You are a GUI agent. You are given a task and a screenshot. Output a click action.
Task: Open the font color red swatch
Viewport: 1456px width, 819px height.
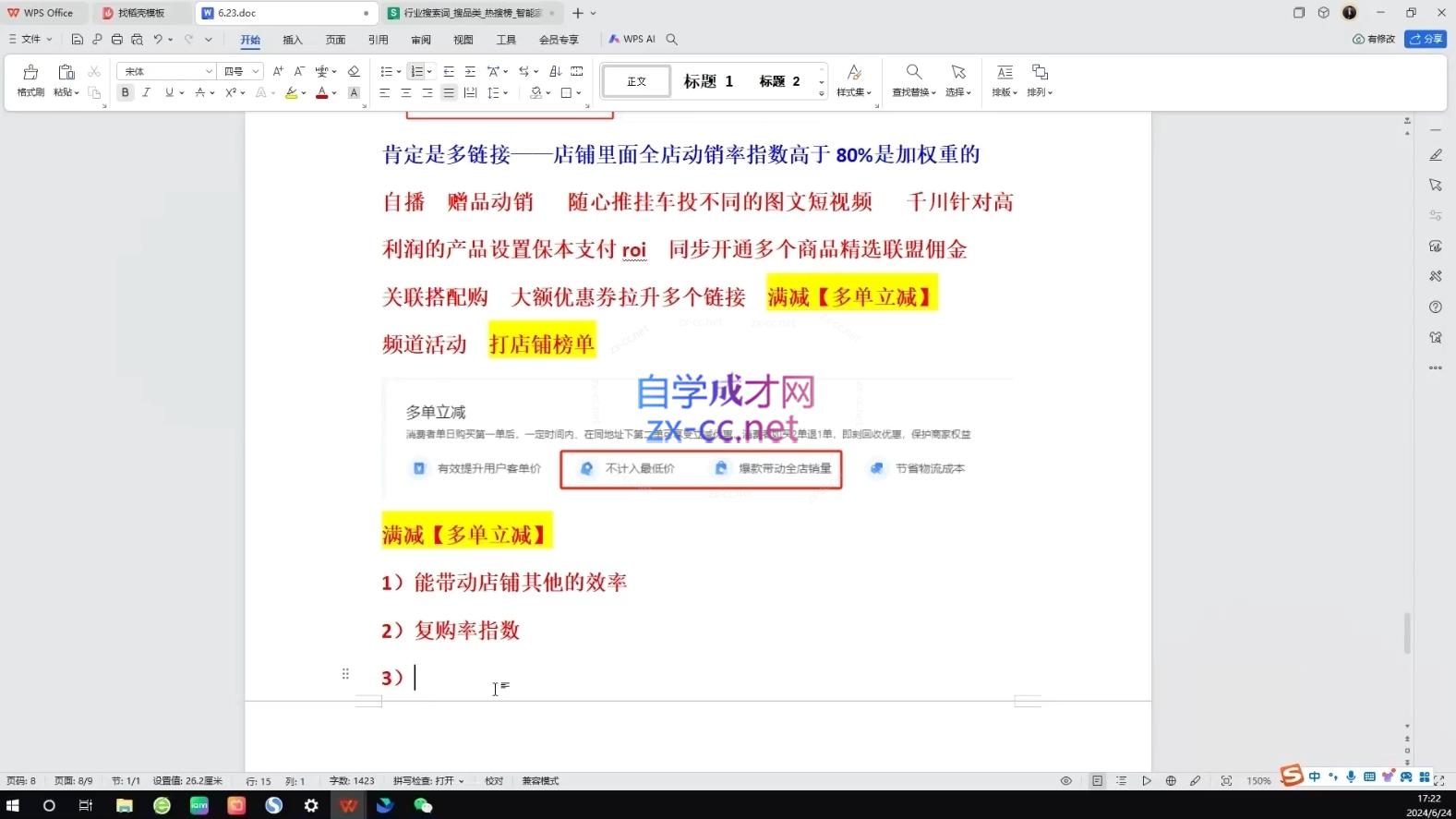tap(321, 92)
